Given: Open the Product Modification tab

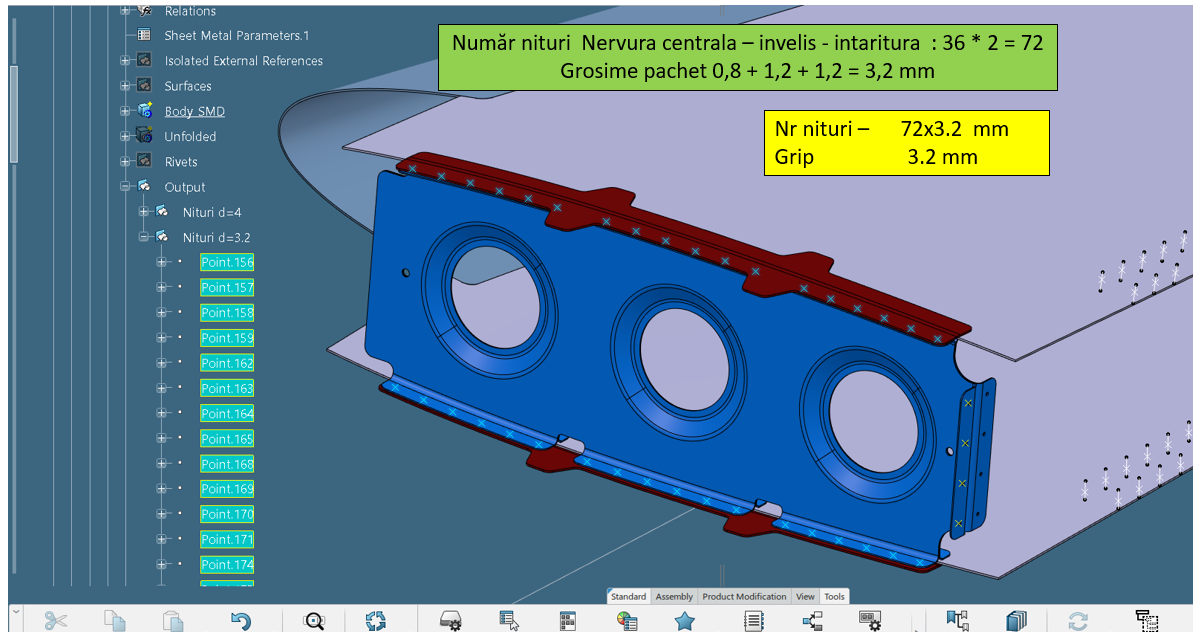Looking at the screenshot, I should coord(744,597).
